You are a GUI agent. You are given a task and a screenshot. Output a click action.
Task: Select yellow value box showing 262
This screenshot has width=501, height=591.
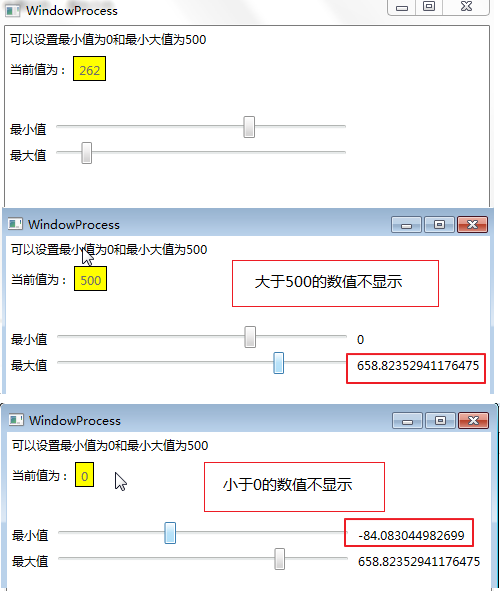point(89,69)
